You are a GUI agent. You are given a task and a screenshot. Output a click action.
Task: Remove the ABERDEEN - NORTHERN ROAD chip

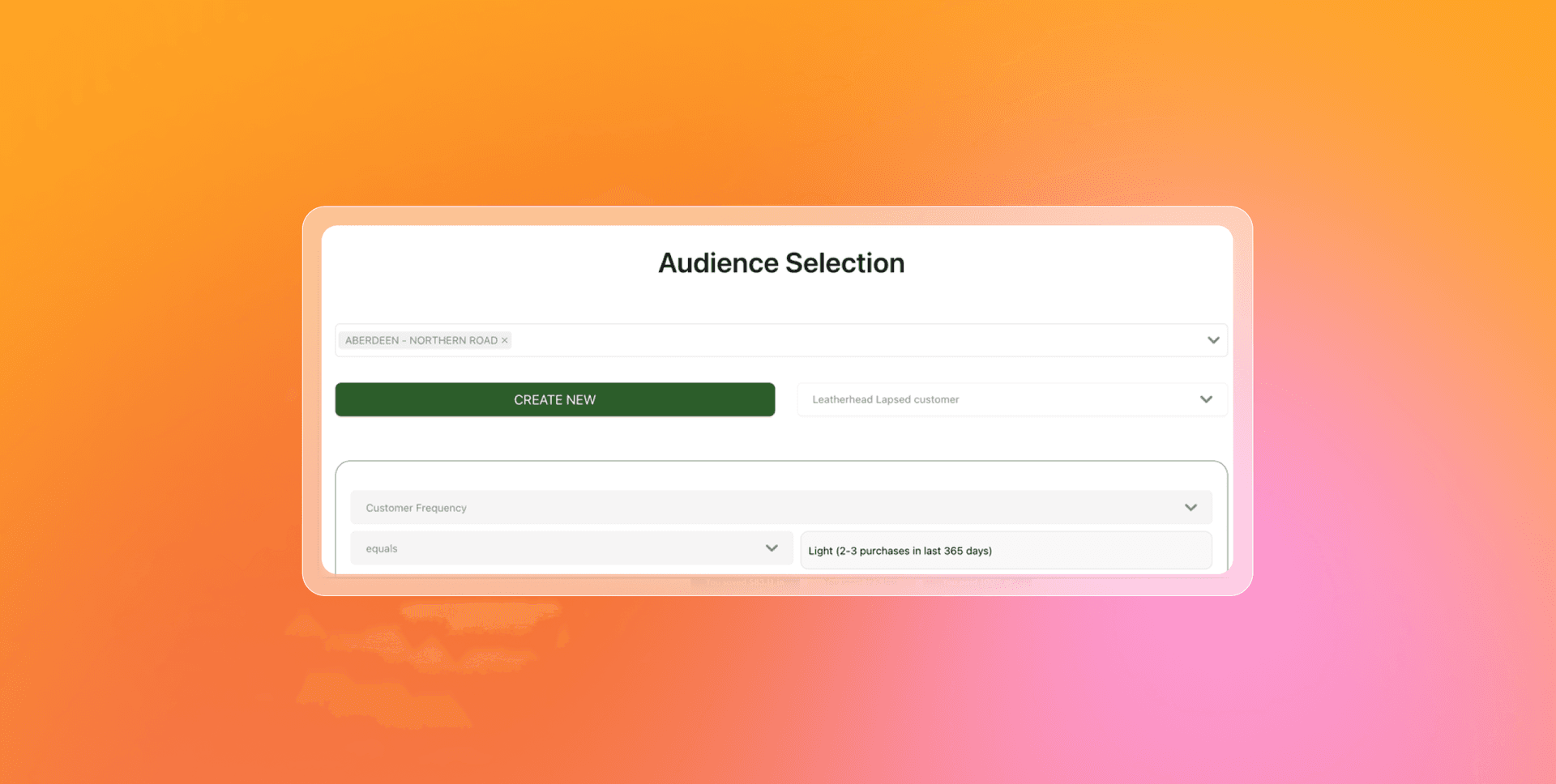[504, 339]
